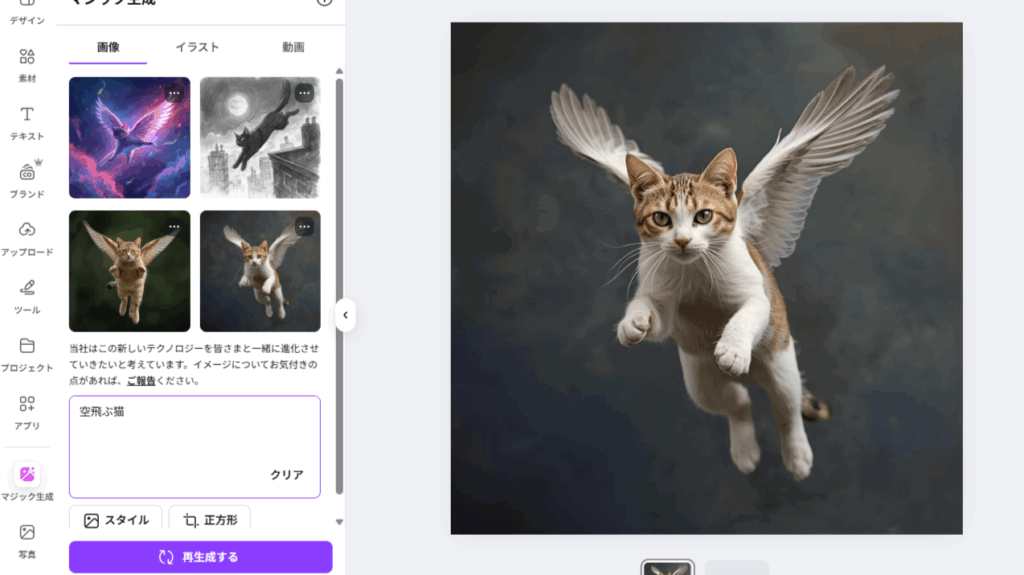Screen dimensions: 1024x575
Task: Select the dark background flying cat thumbnail
Action: point(260,271)
